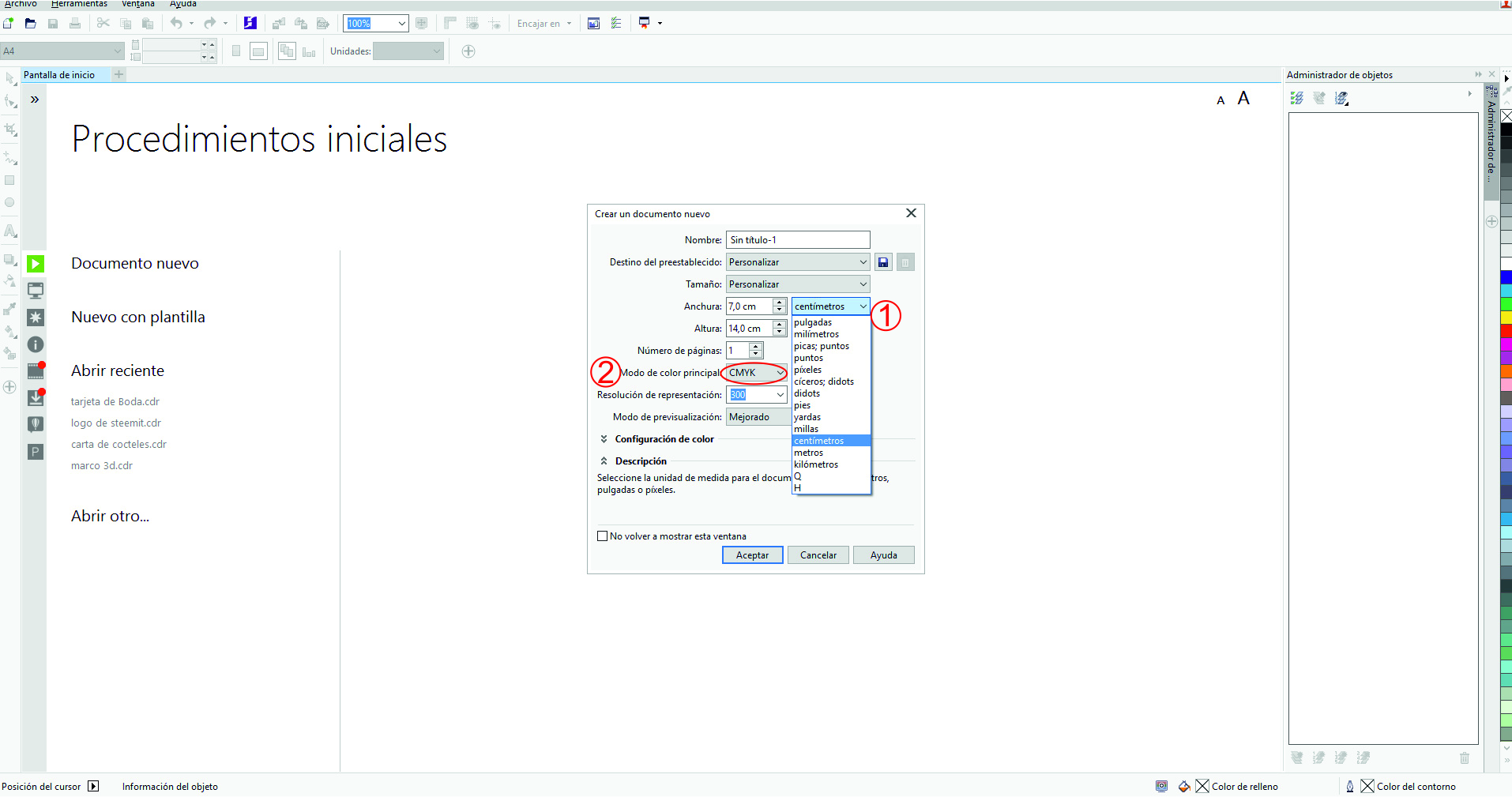Open the Learning filmstrip icon
Viewport: 1512px width, 797px height.
pos(36,371)
